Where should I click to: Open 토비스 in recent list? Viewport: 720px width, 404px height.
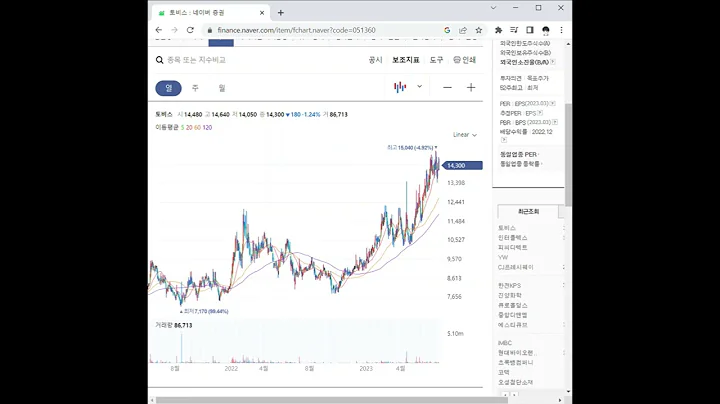point(507,228)
